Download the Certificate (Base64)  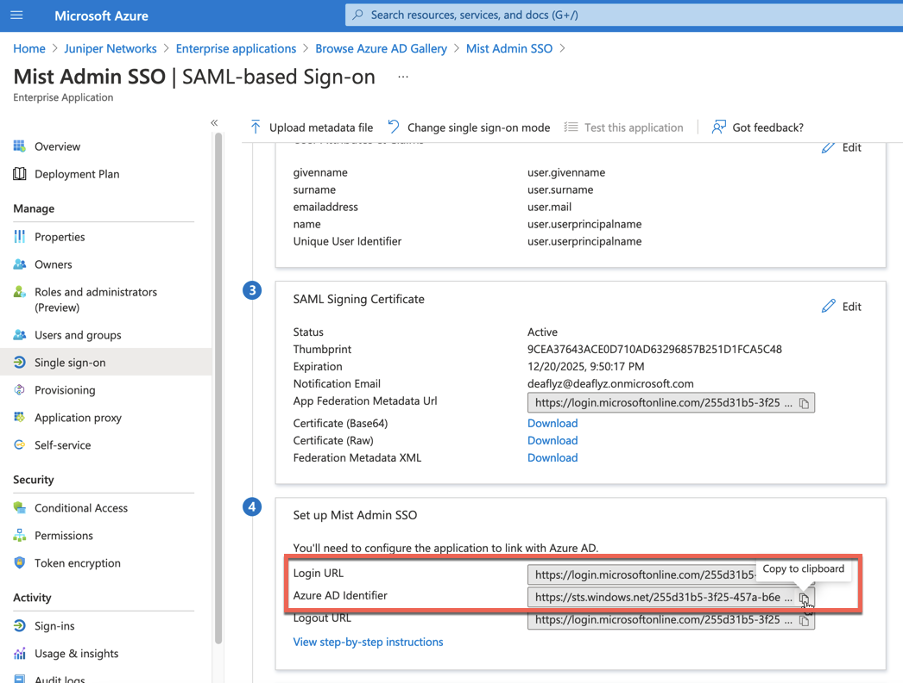[x=552, y=423]
